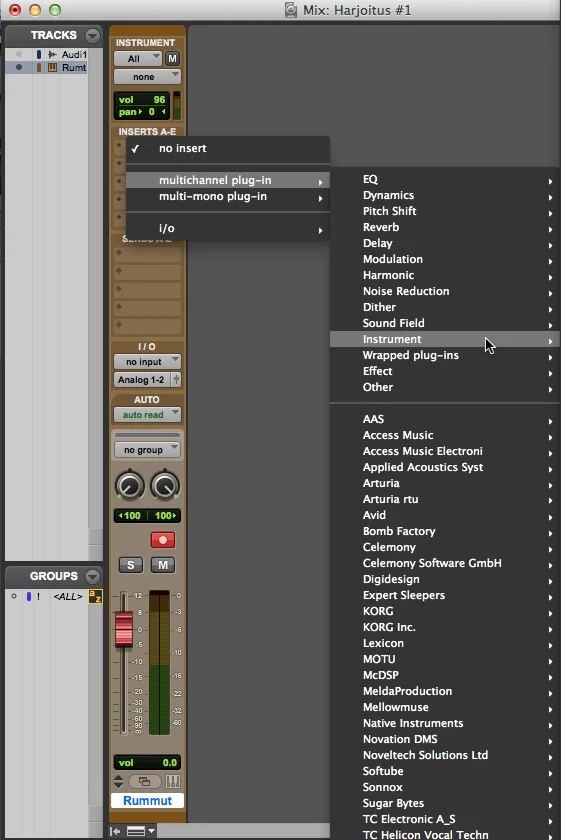Open the Sugar Bytes entry
The image size is (561, 840).
click(445, 803)
